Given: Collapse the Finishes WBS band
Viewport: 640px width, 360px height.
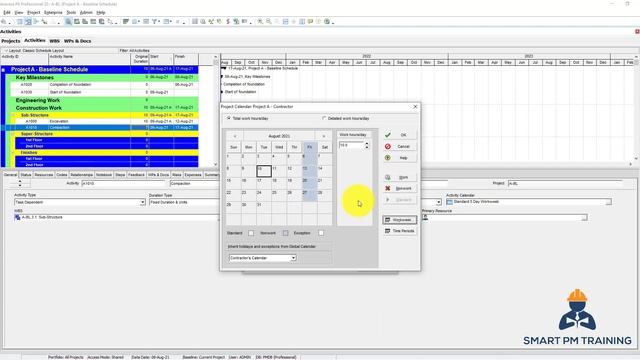Looking at the screenshot, I should point(13,153).
